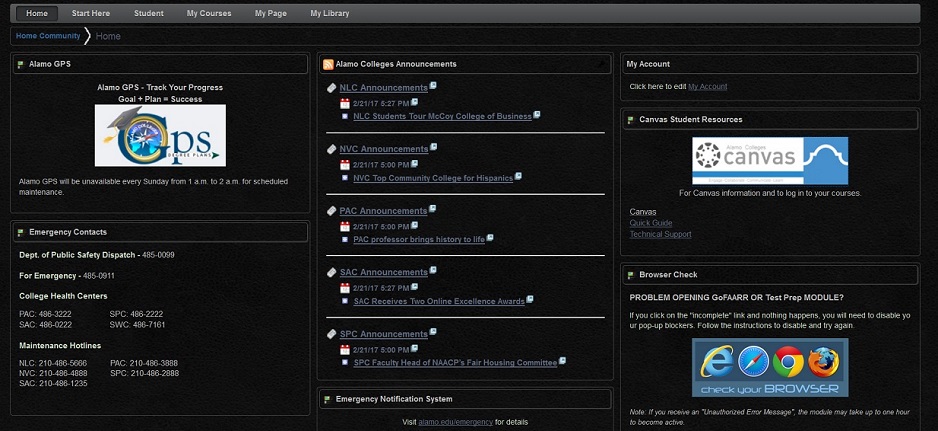The width and height of the screenshot is (938, 431).
Task: Open the NVC Announcements link
Action: click(x=384, y=149)
